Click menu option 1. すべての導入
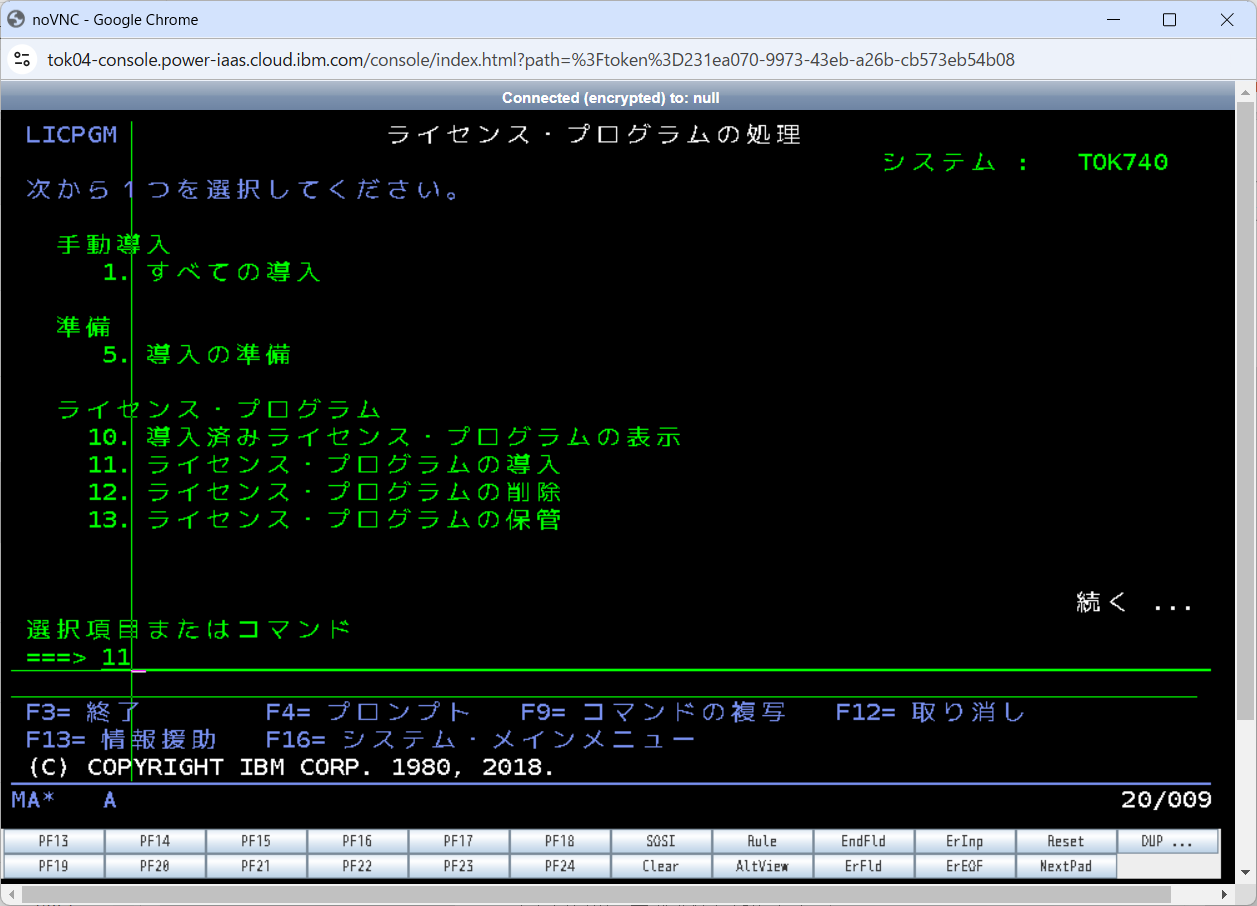 pos(211,272)
